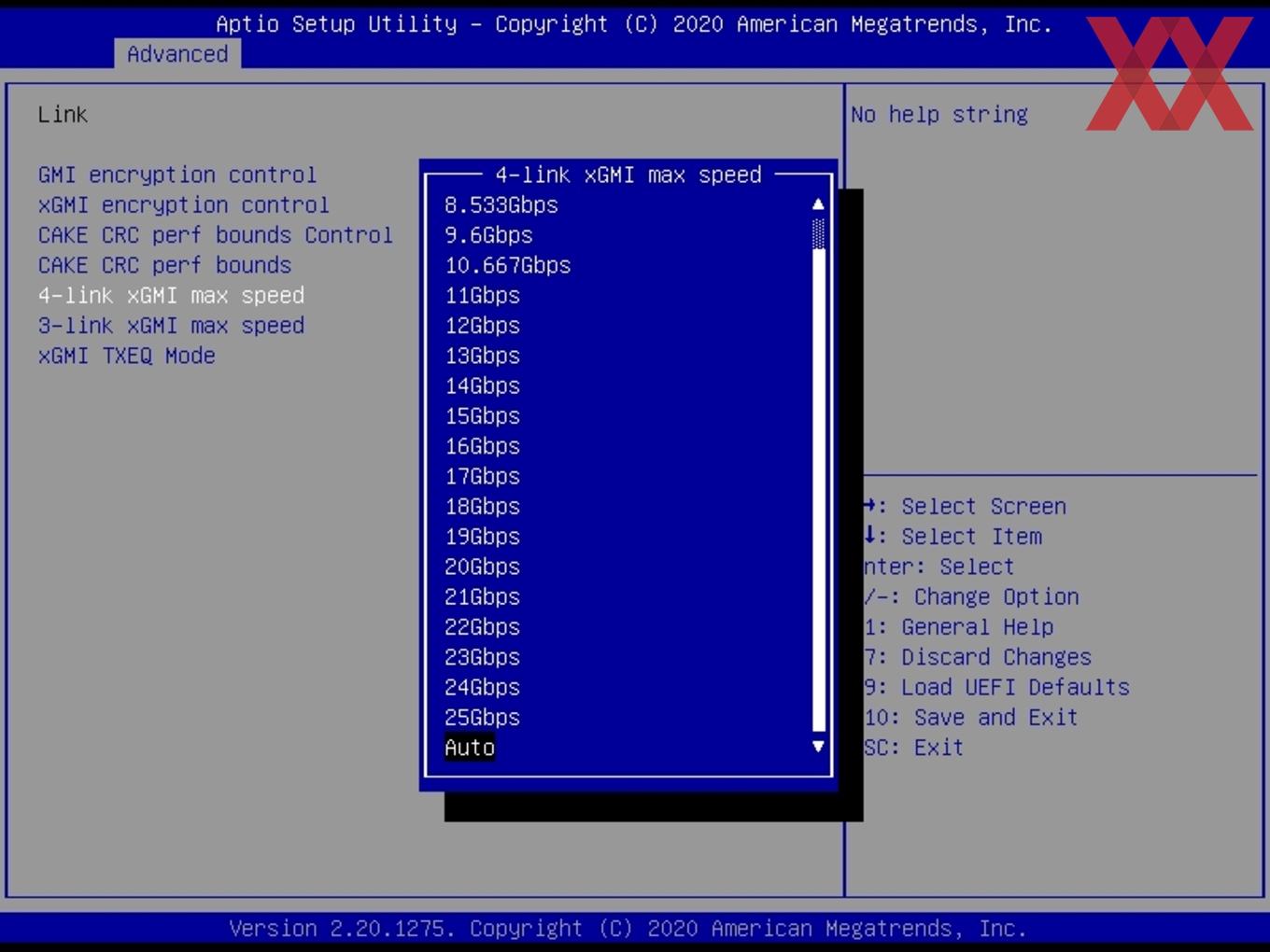Viewport: 1270px width, 952px height.
Task: Click the 25Gbps entry
Action: pos(482,718)
